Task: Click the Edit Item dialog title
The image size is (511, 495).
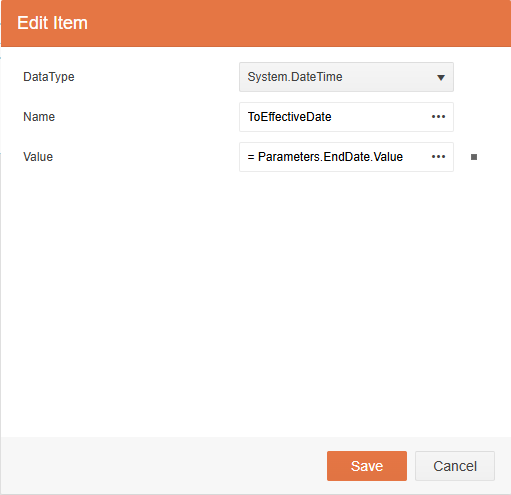Action: (52, 23)
